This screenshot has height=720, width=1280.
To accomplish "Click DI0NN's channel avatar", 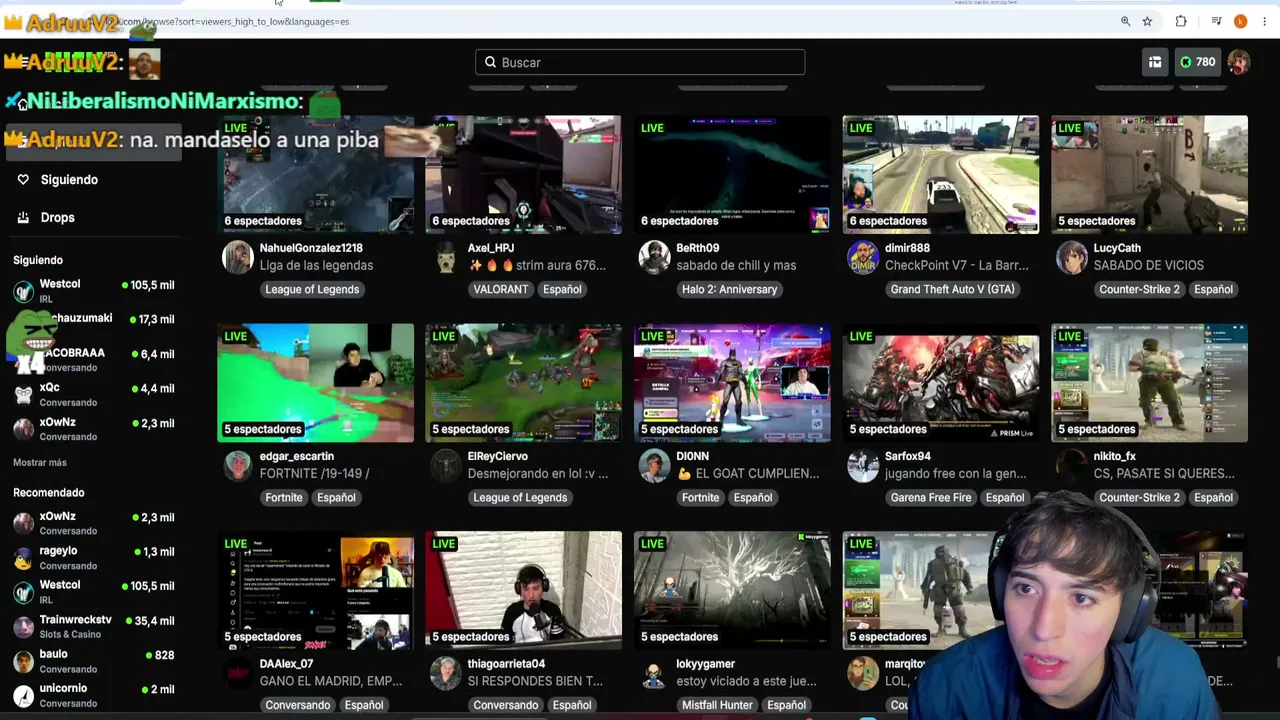I will [x=655, y=465].
